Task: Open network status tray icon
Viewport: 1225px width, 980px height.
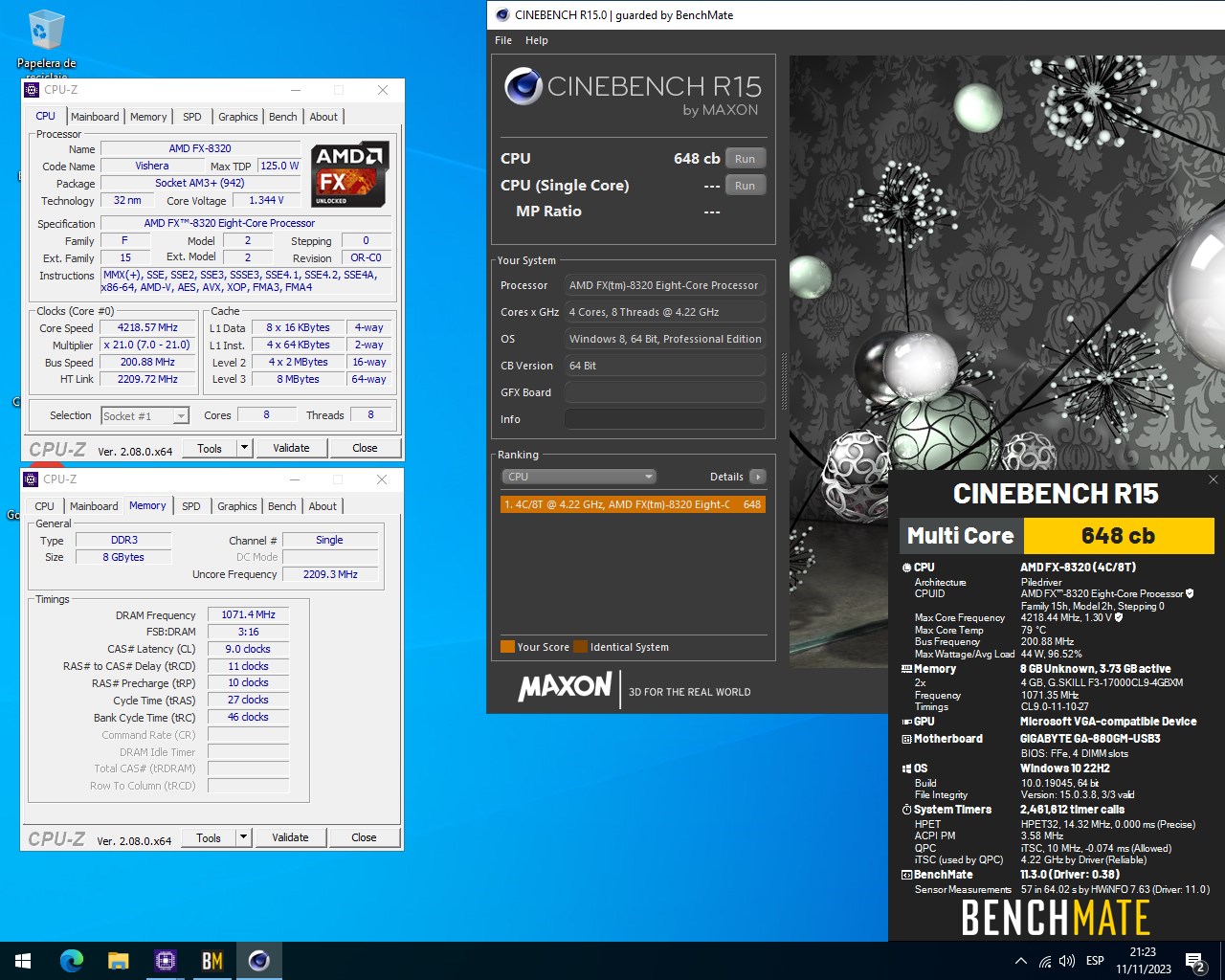Action: click(1045, 961)
